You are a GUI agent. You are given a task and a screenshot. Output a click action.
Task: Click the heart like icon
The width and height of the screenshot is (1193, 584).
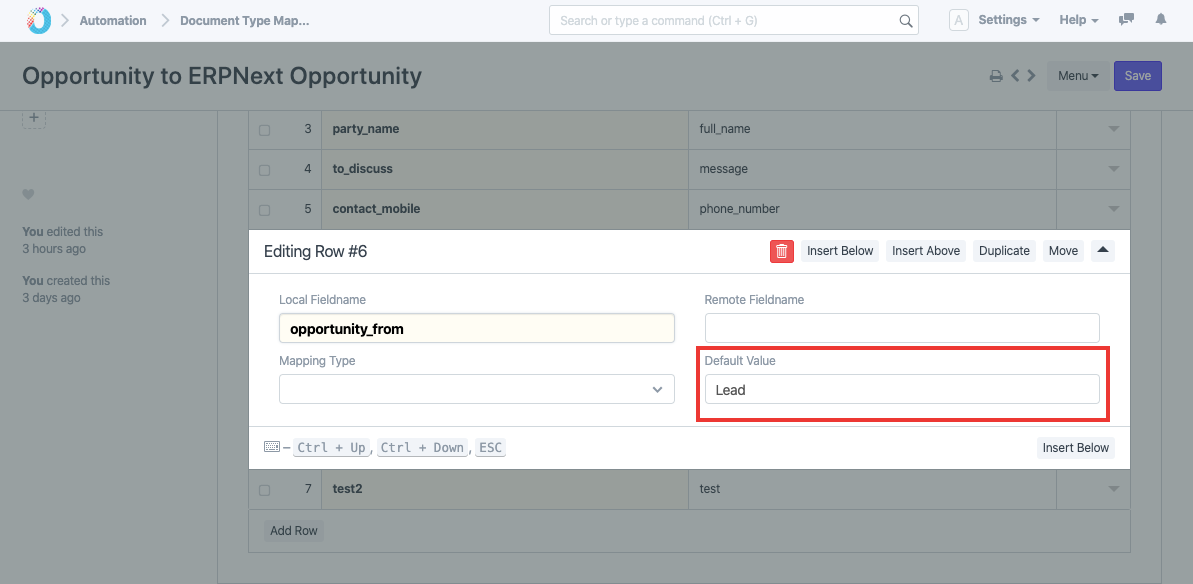[x=28, y=194]
